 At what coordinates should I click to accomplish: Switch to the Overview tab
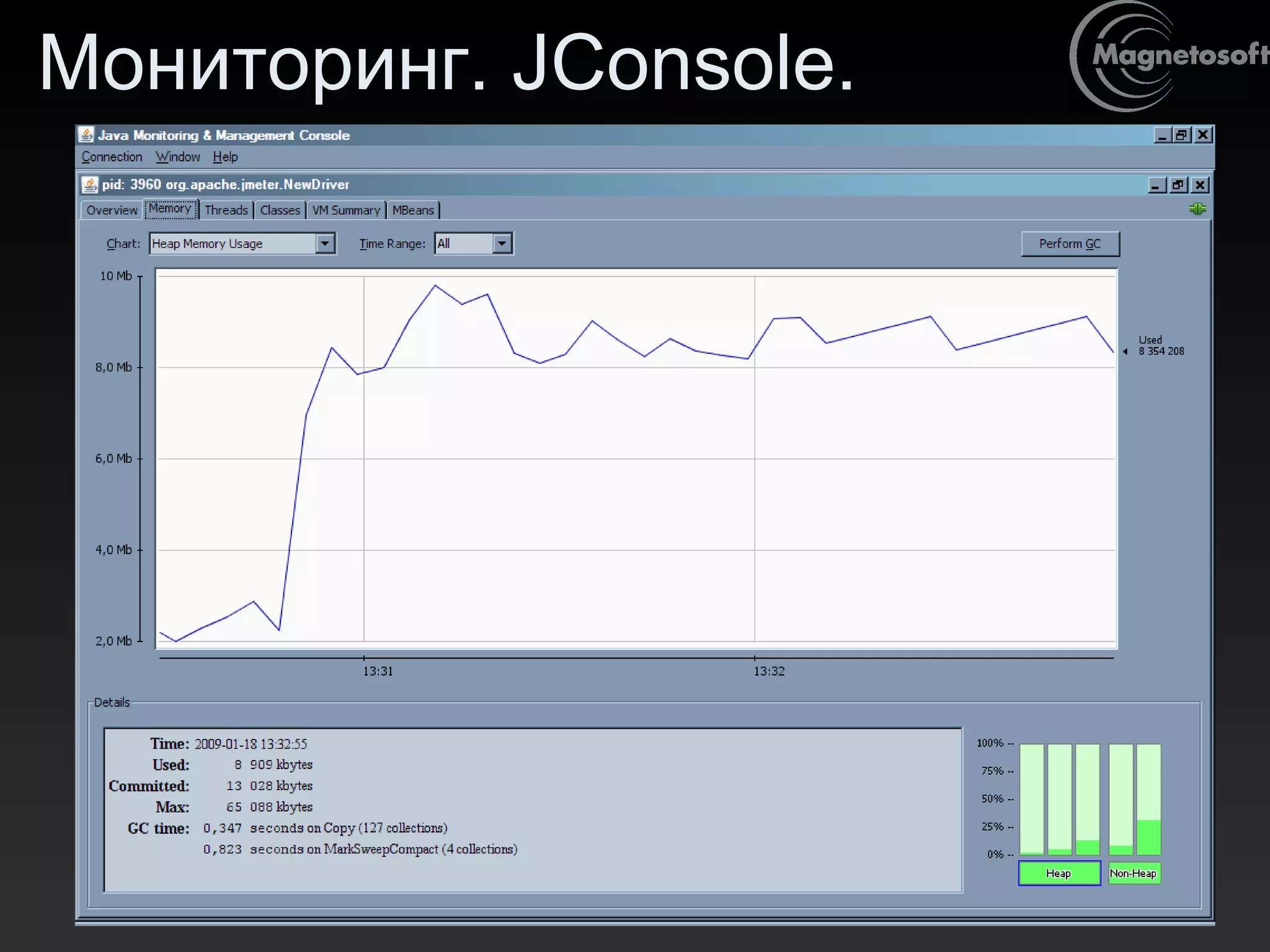[x=112, y=210]
